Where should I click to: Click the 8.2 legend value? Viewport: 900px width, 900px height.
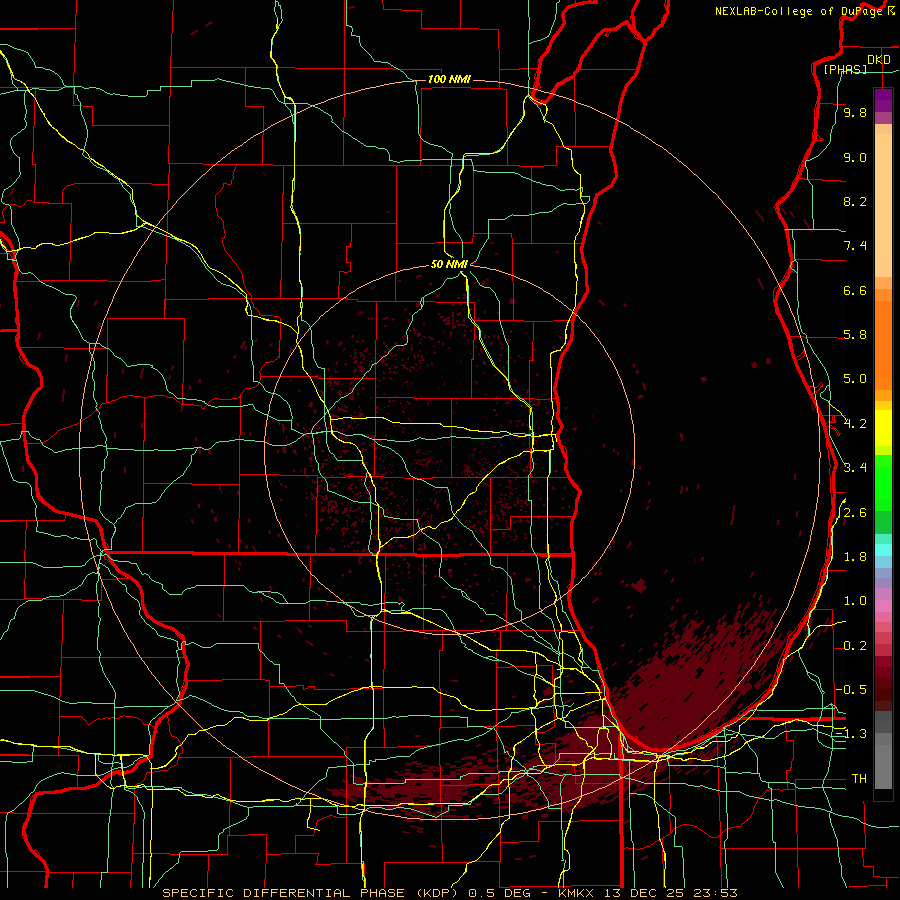tap(855, 201)
